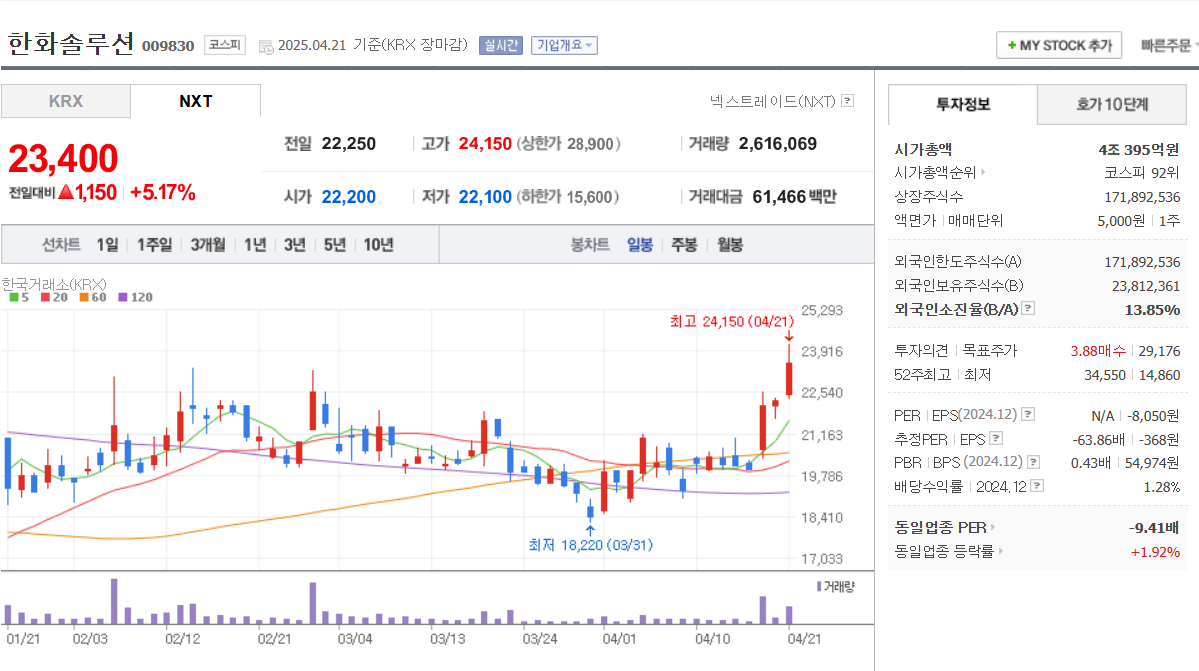Click the purple 120-day moving average legend

135,297
